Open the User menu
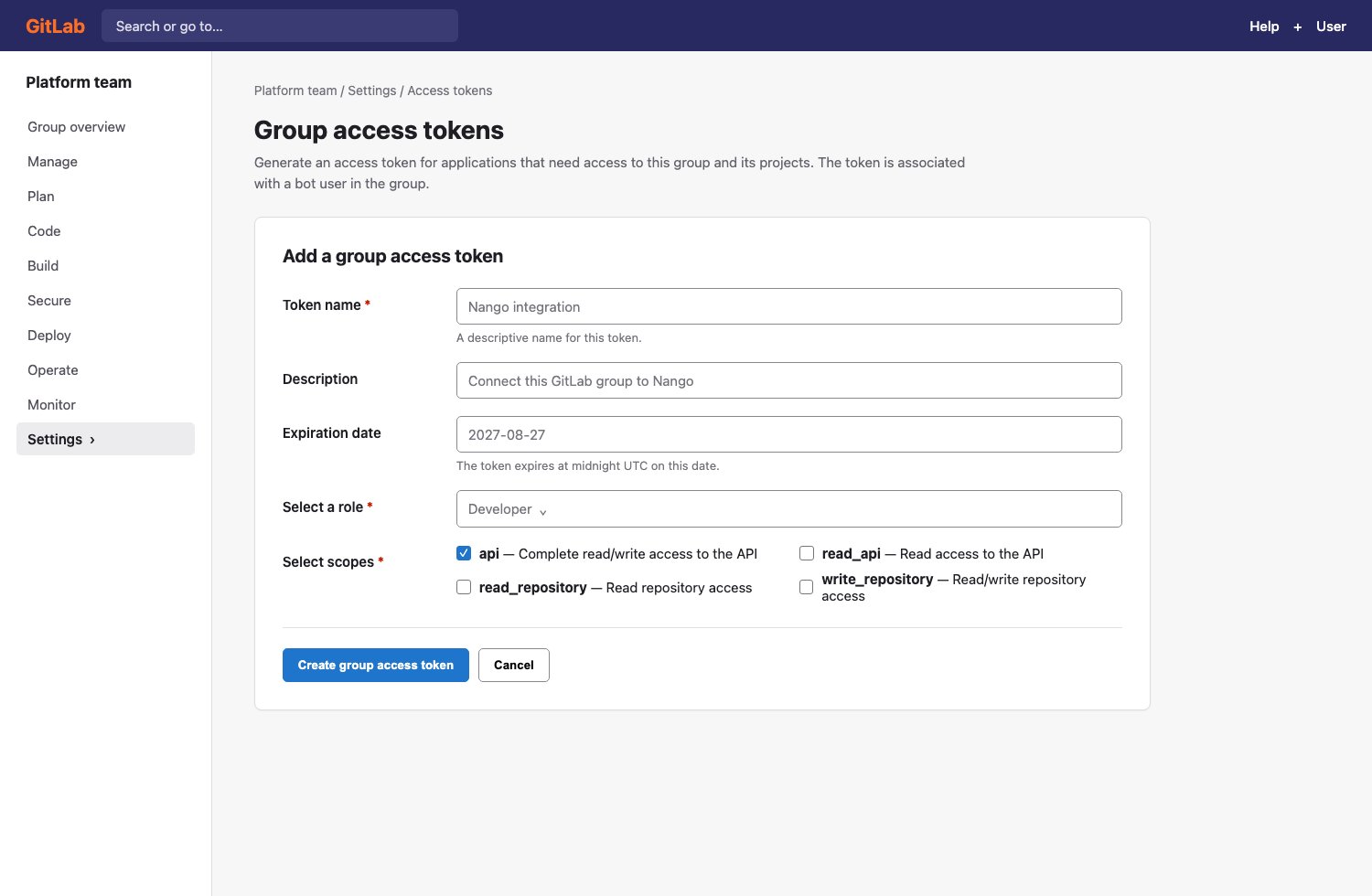The image size is (1372, 896). tap(1331, 27)
